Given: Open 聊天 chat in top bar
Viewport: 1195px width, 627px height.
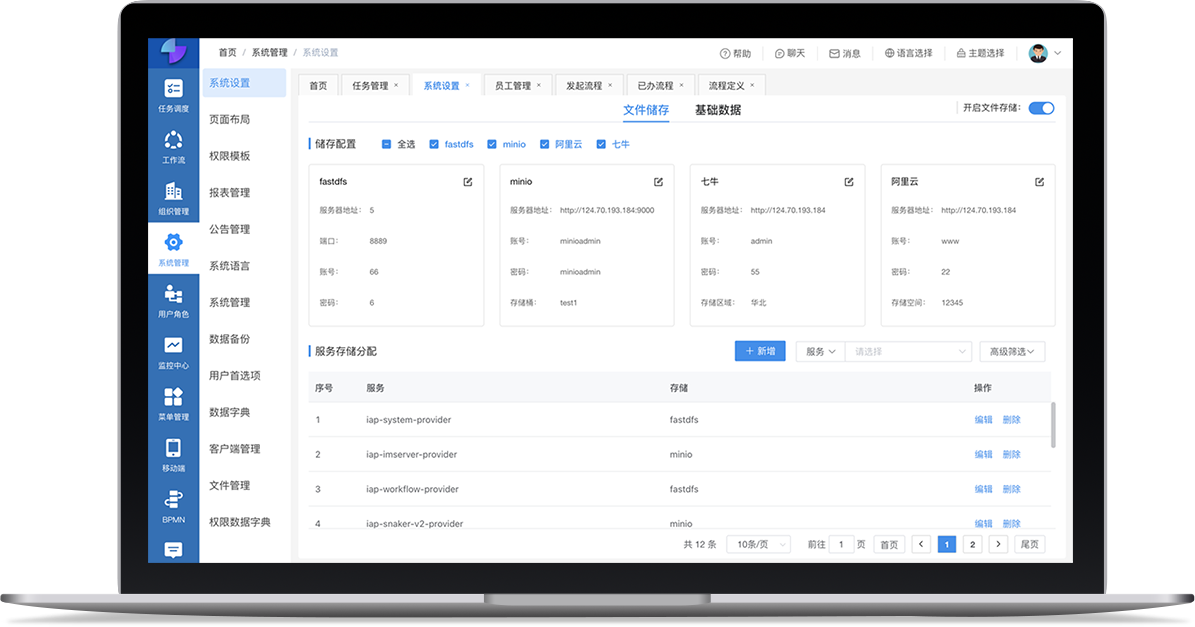Looking at the screenshot, I should [x=790, y=53].
